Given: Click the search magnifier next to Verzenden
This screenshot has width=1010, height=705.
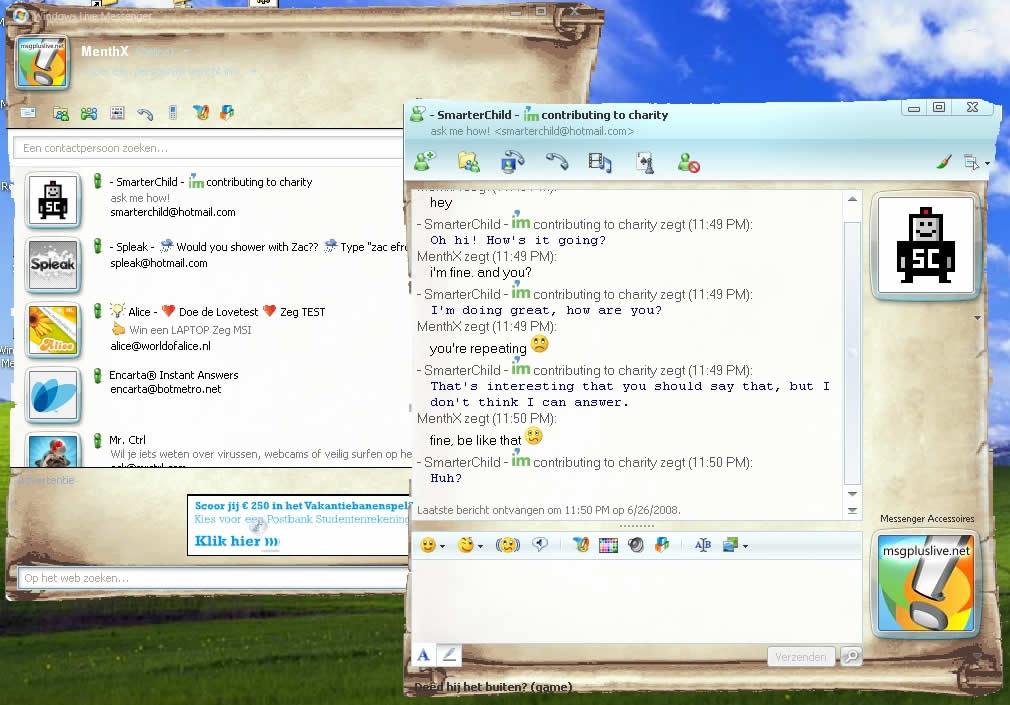Looking at the screenshot, I should 851,657.
